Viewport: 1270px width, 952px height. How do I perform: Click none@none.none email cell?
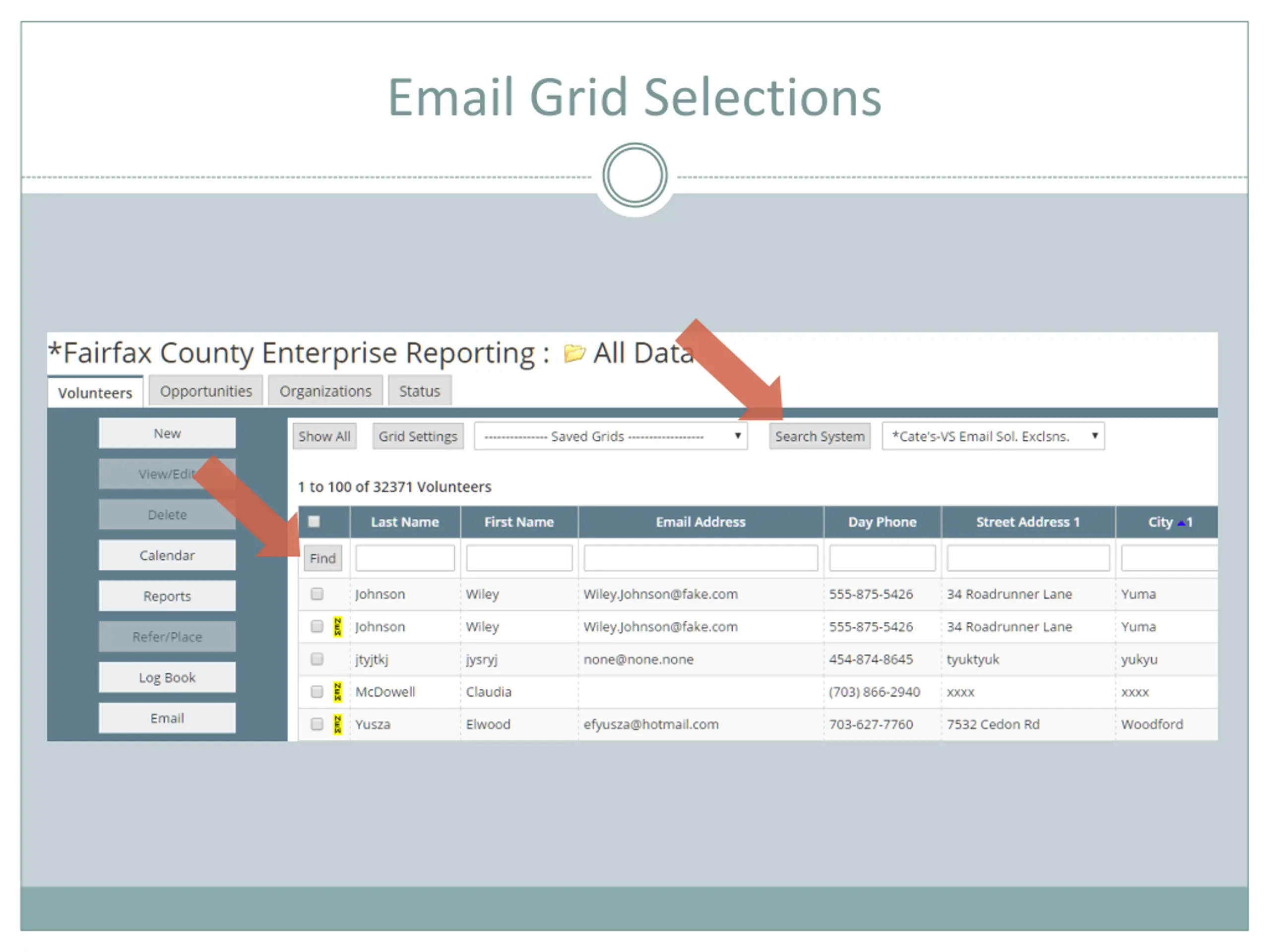638,659
